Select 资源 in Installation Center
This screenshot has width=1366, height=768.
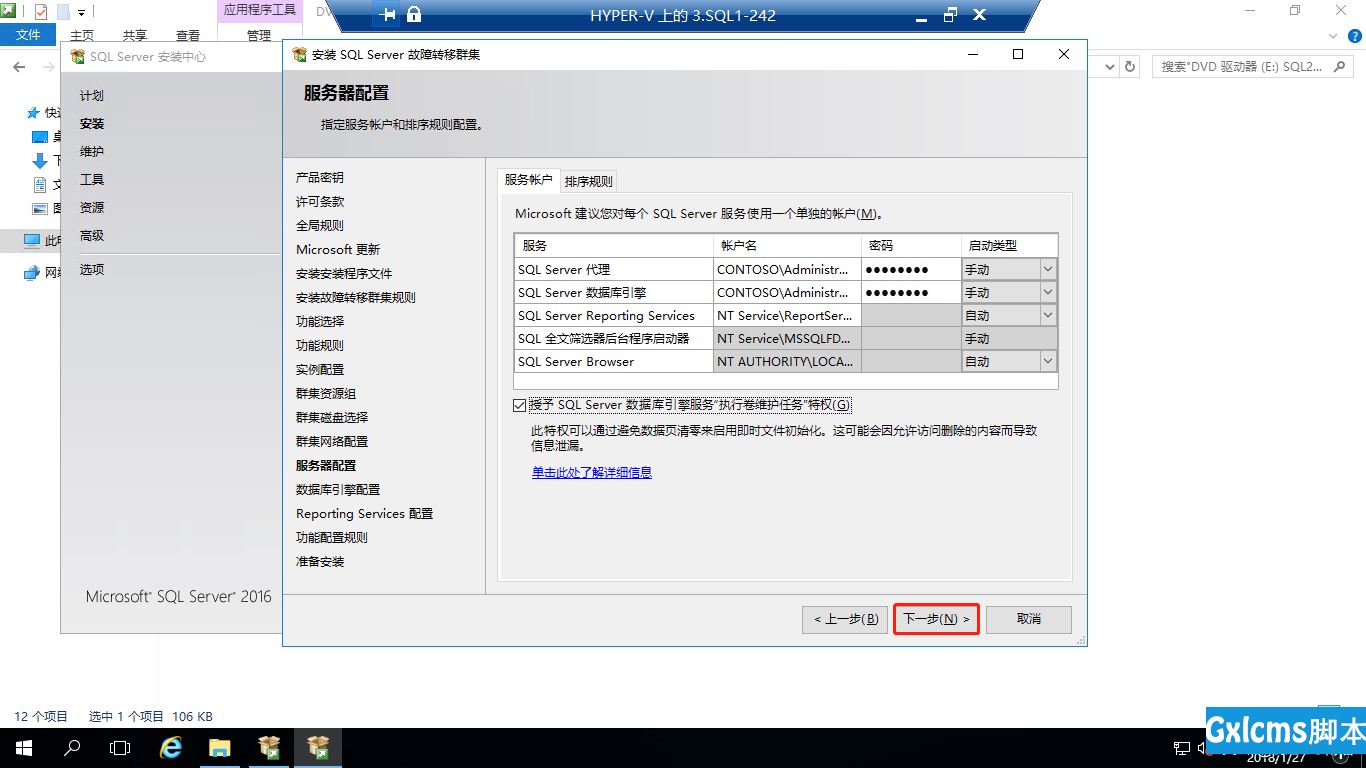tap(92, 208)
